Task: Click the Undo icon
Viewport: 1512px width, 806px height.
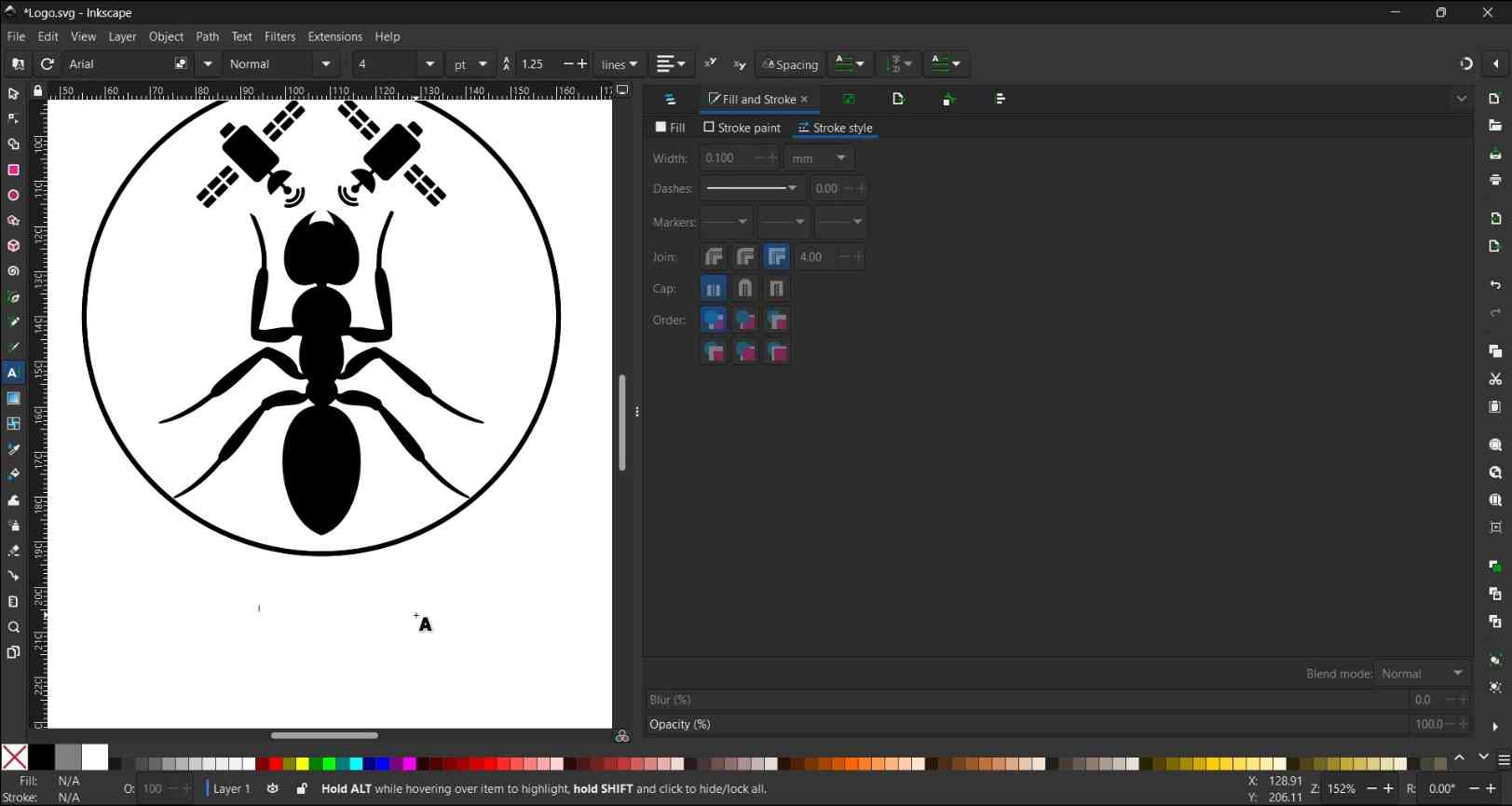Action: [x=1495, y=284]
